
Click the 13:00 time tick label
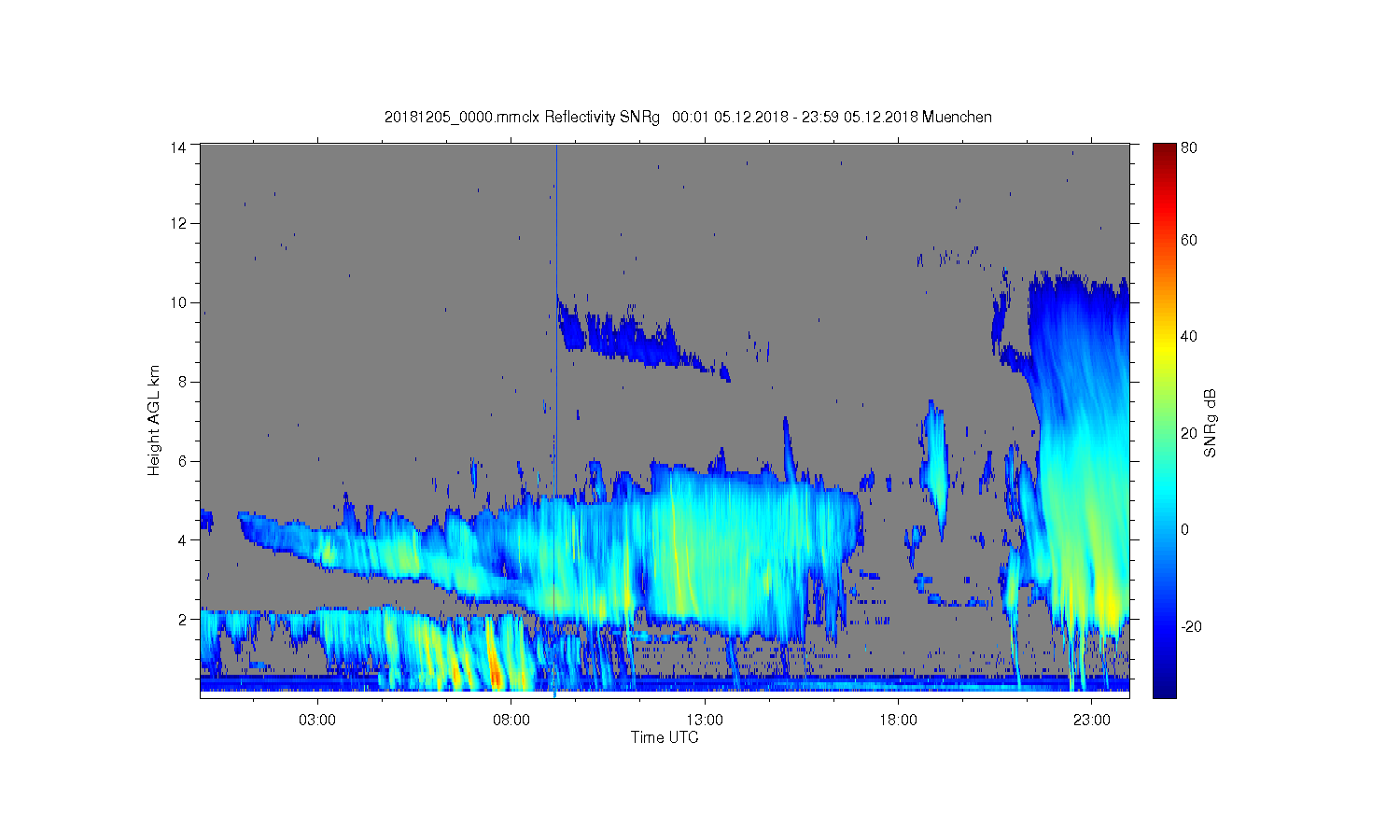click(x=705, y=721)
